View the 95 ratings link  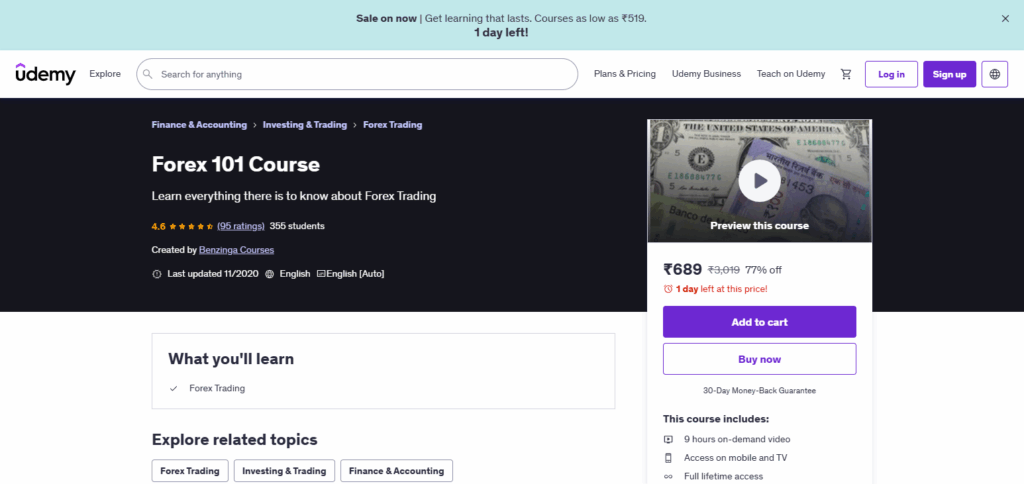tap(241, 226)
